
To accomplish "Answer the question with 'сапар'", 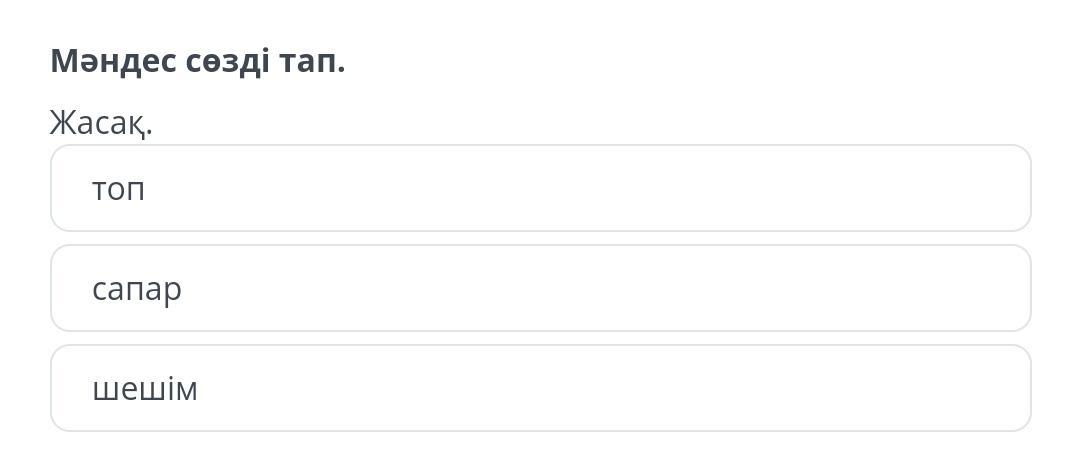I will [x=540, y=288].
